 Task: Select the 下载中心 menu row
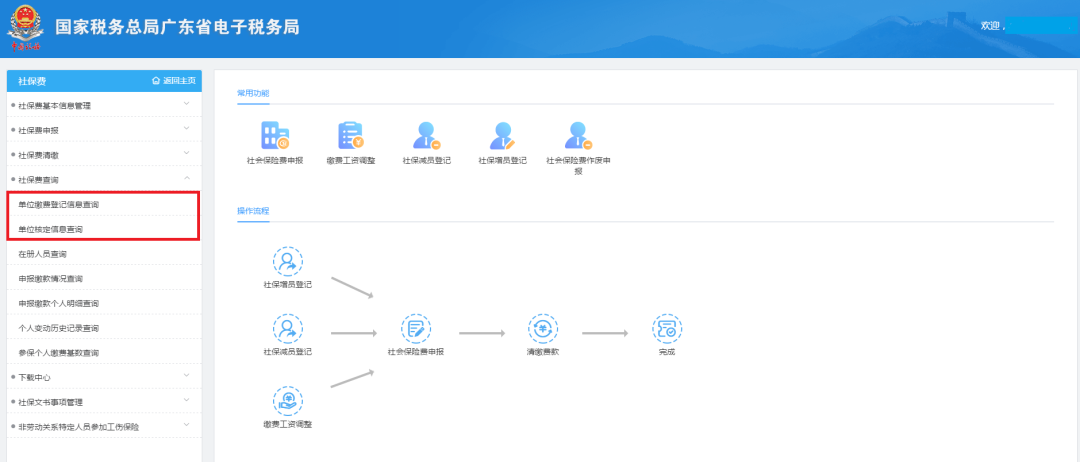pyautogui.click(x=104, y=377)
